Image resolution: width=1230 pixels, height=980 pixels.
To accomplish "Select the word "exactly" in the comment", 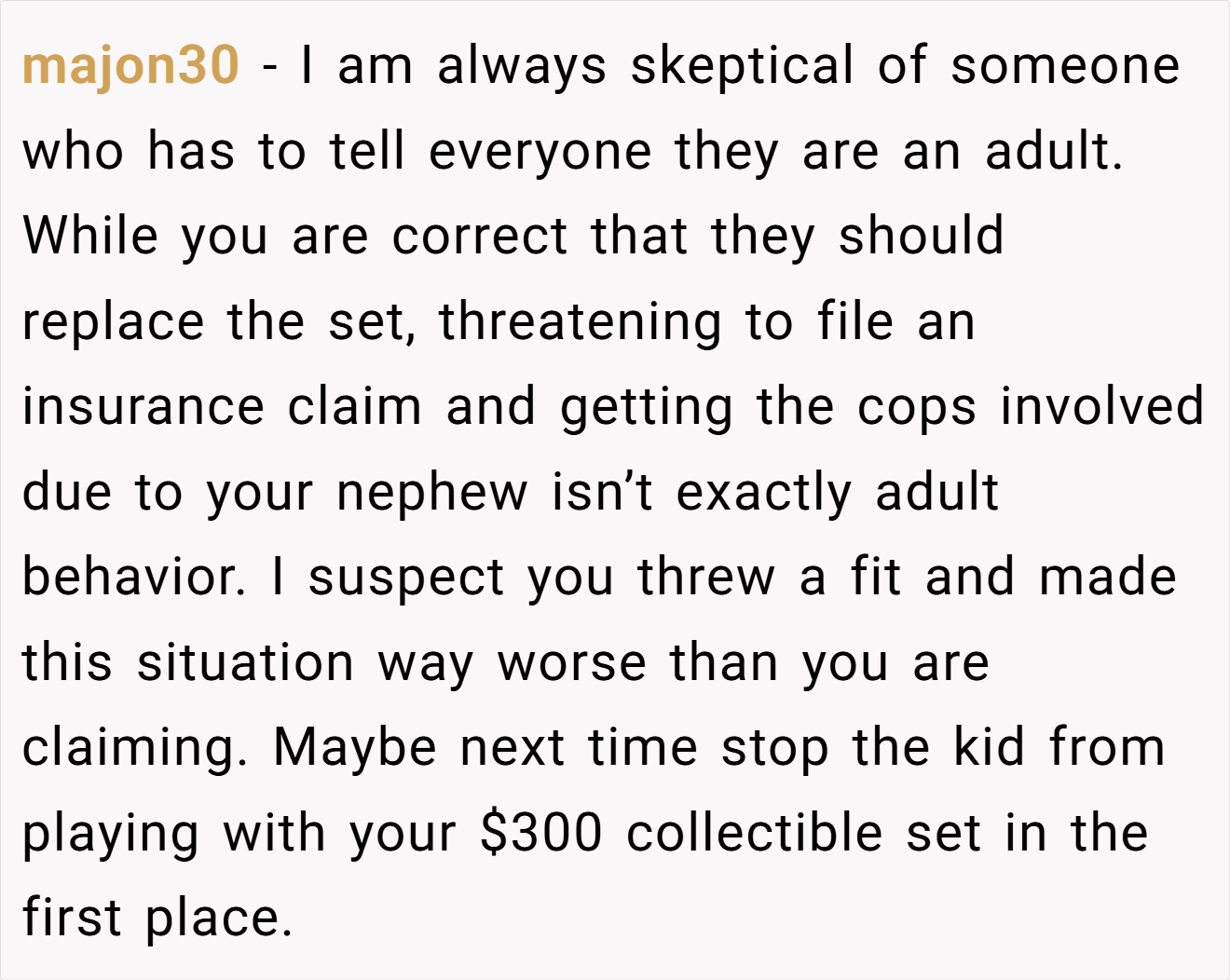I will point(764,495).
